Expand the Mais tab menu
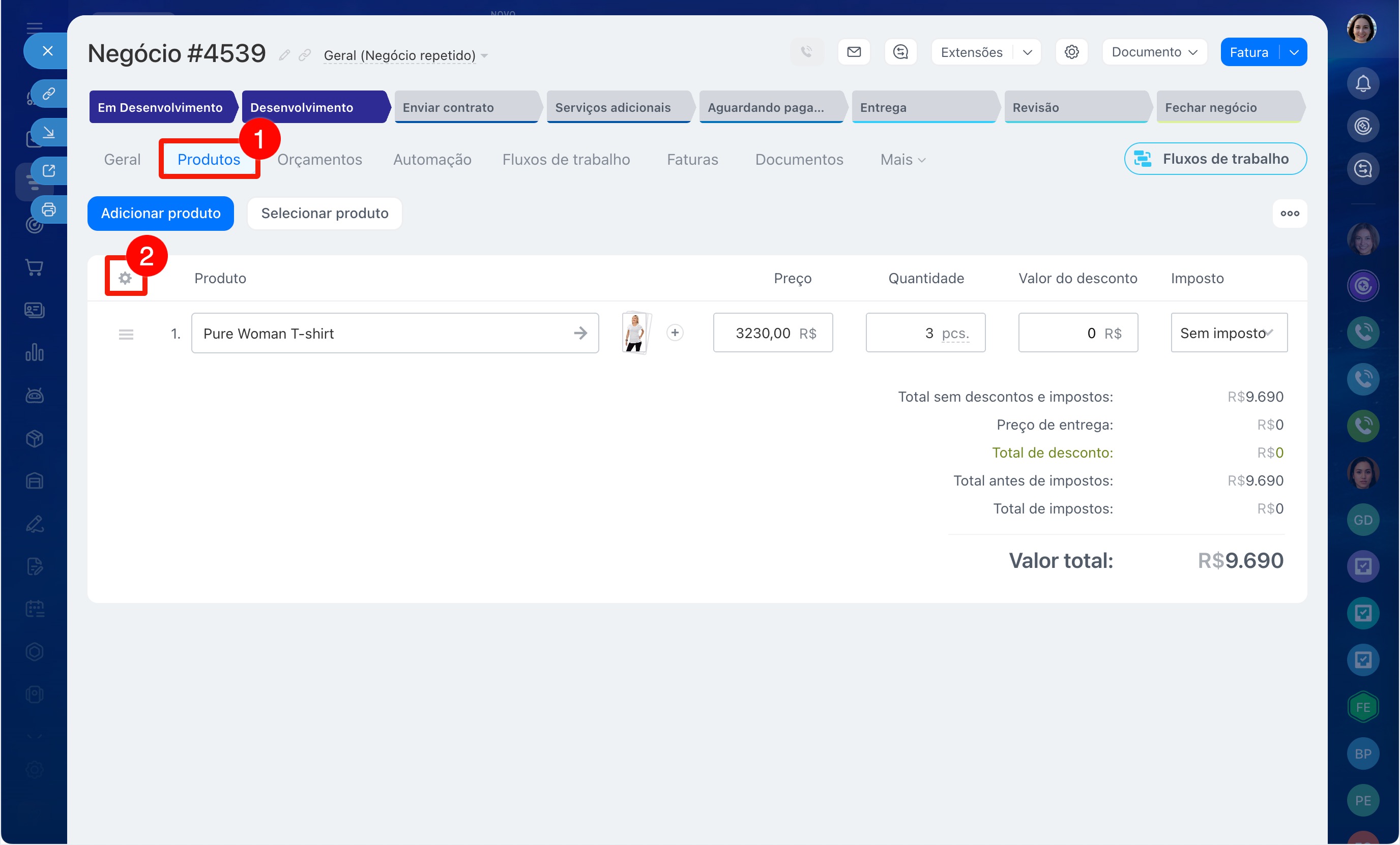 tap(902, 160)
